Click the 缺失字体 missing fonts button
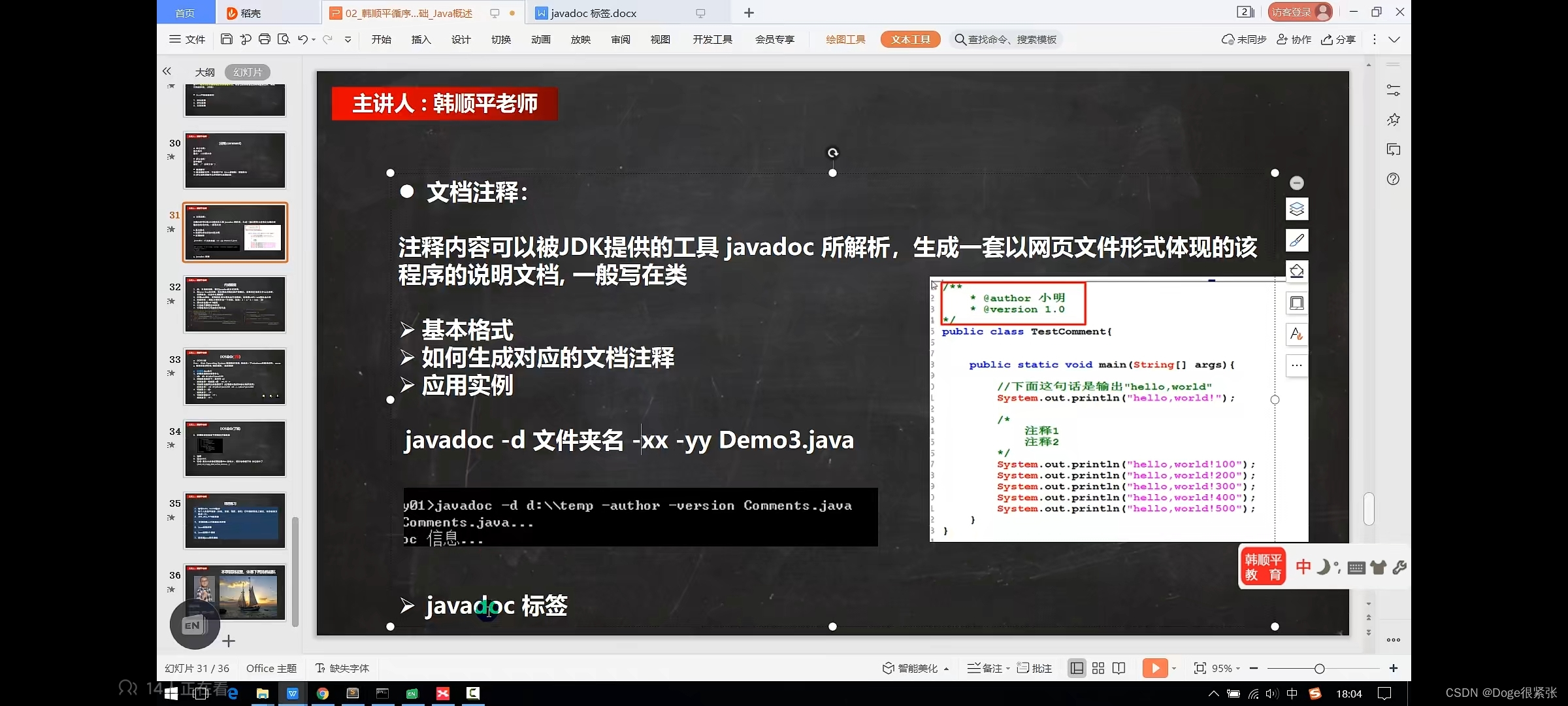The height and width of the screenshot is (706, 1568). (x=342, y=668)
